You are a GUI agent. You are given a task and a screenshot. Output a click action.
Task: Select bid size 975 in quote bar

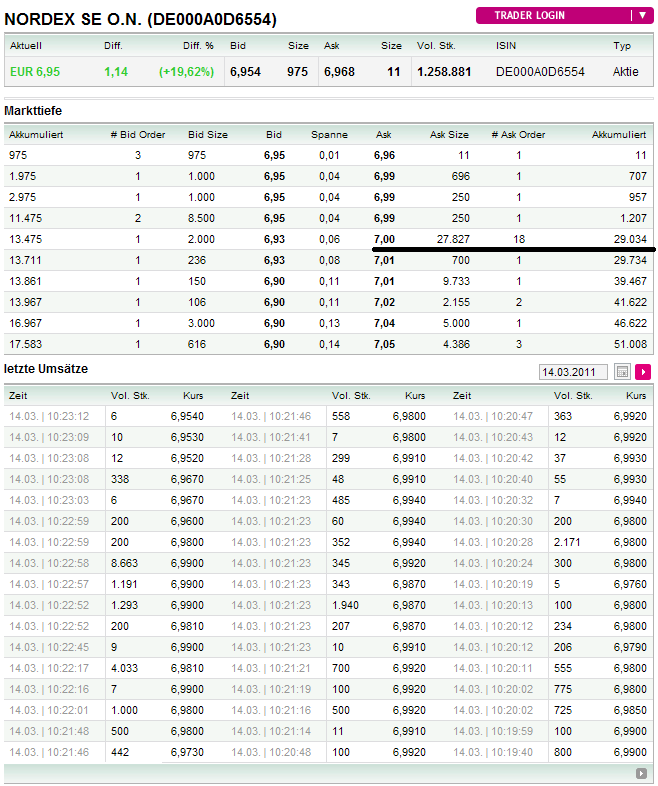point(297,72)
